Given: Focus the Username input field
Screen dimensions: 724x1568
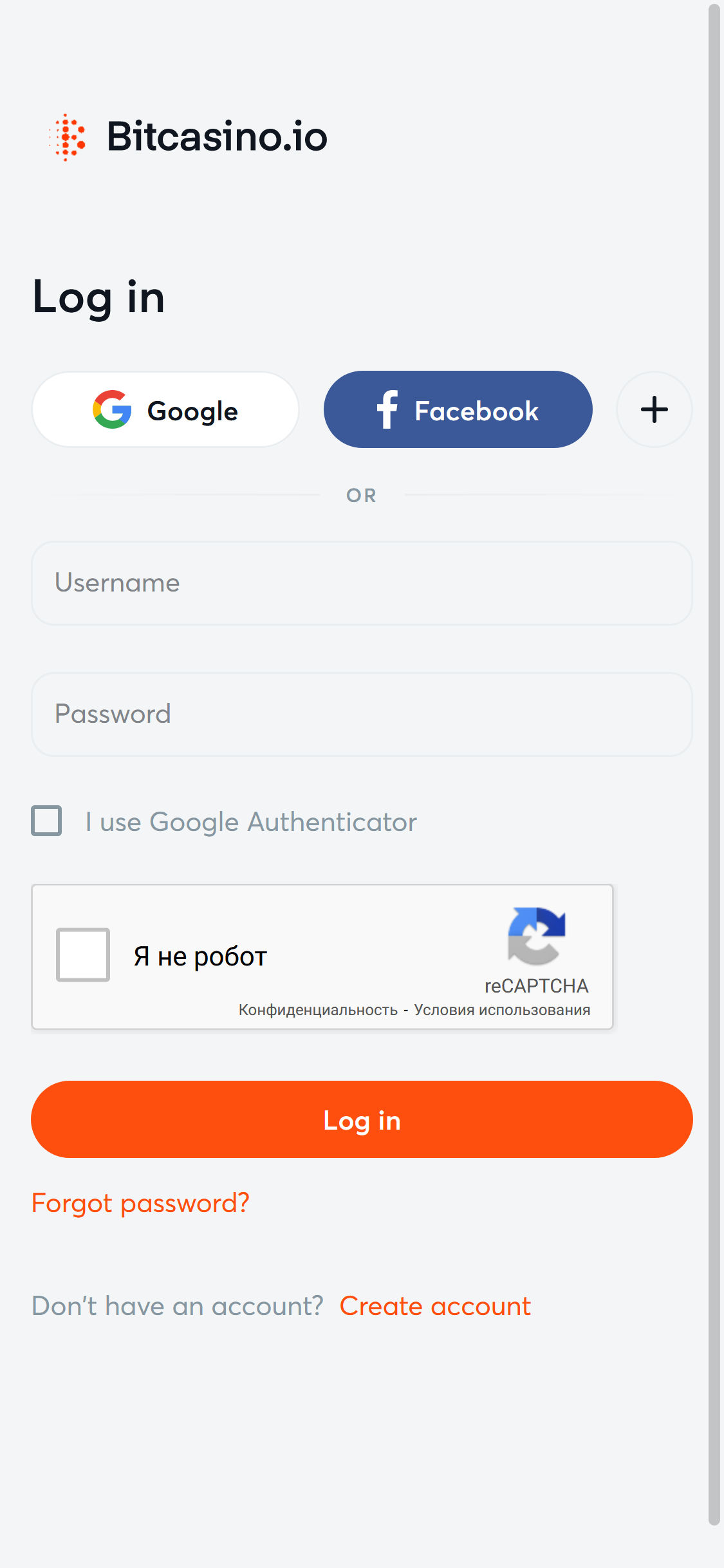Looking at the screenshot, I should pyautogui.click(x=362, y=583).
